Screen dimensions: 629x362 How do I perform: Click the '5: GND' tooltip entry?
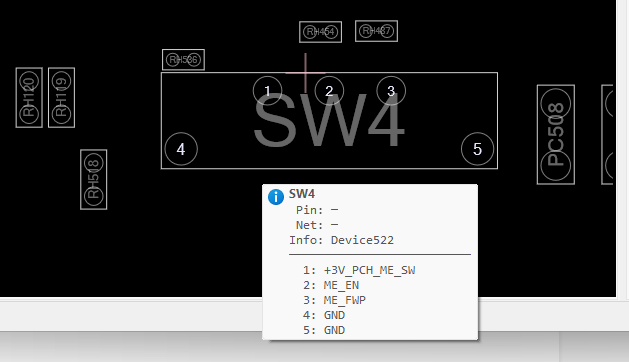click(324, 330)
